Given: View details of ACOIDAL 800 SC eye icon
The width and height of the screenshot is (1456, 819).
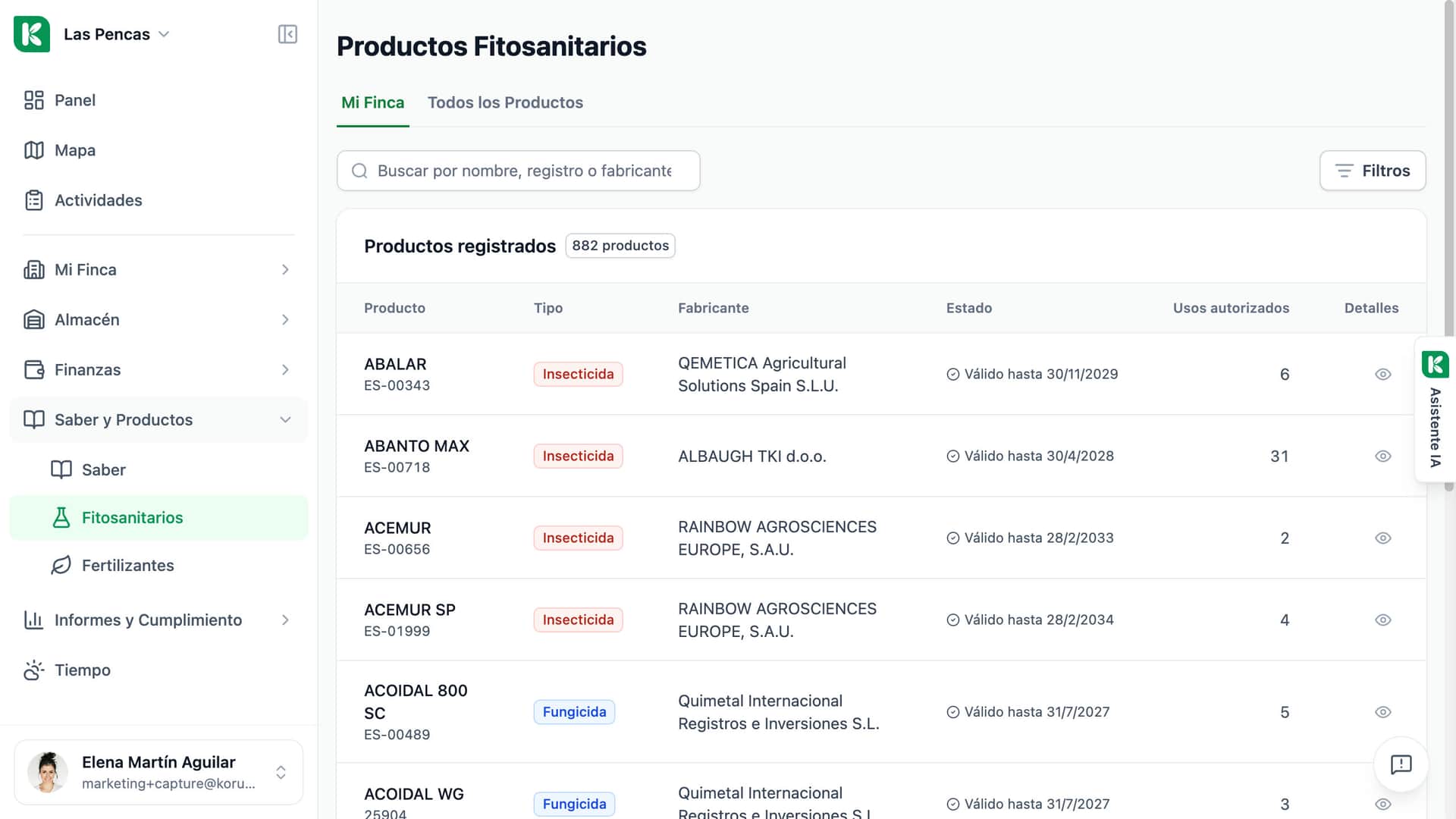Looking at the screenshot, I should tap(1382, 712).
